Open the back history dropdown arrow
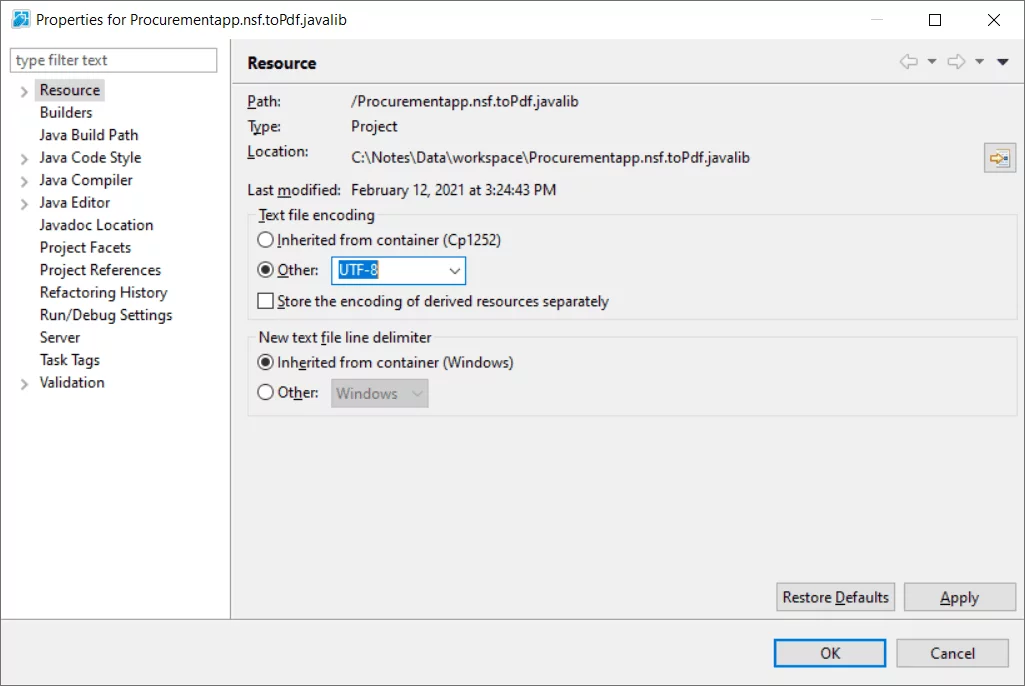 (932, 62)
